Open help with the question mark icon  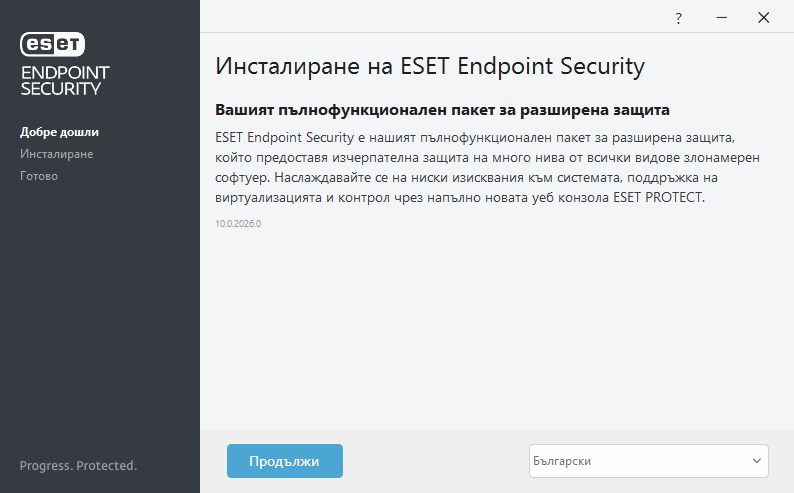(679, 18)
